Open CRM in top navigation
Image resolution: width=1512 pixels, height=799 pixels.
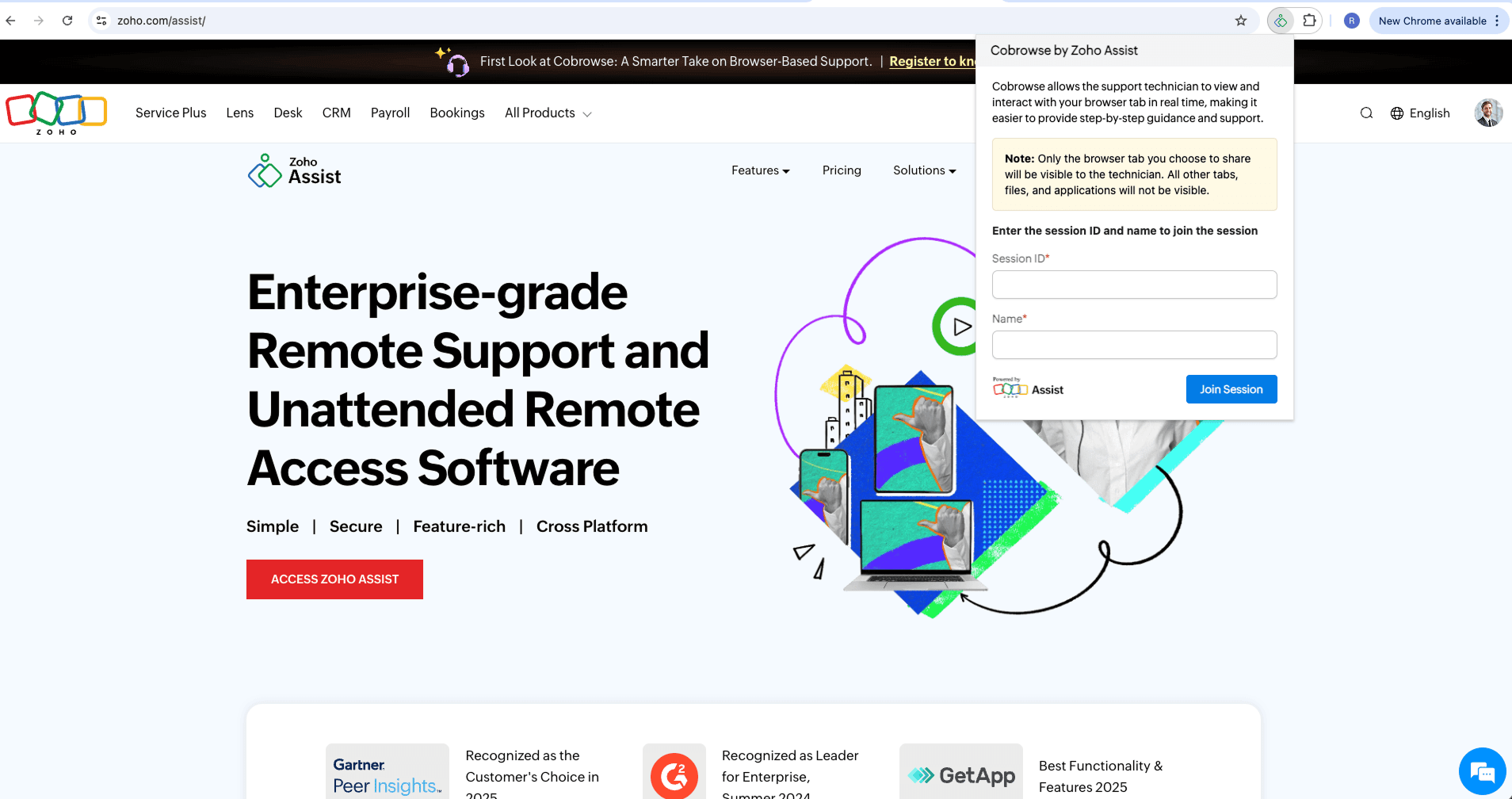click(337, 113)
